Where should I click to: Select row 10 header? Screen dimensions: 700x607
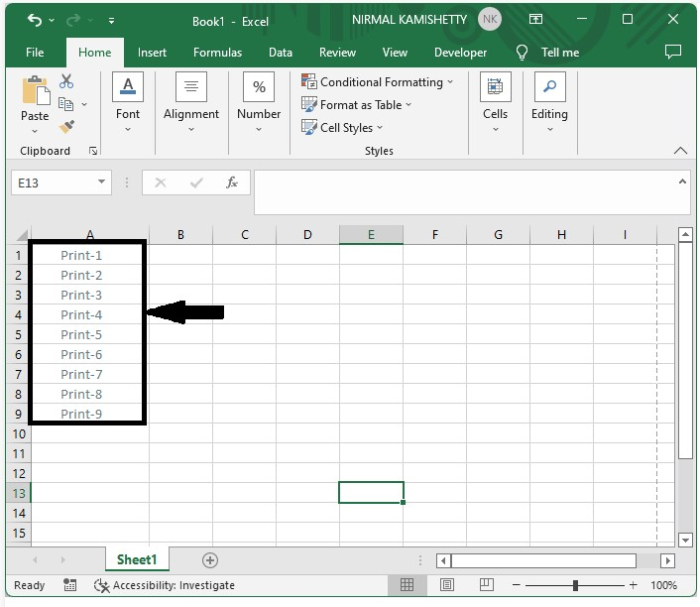click(x=19, y=434)
